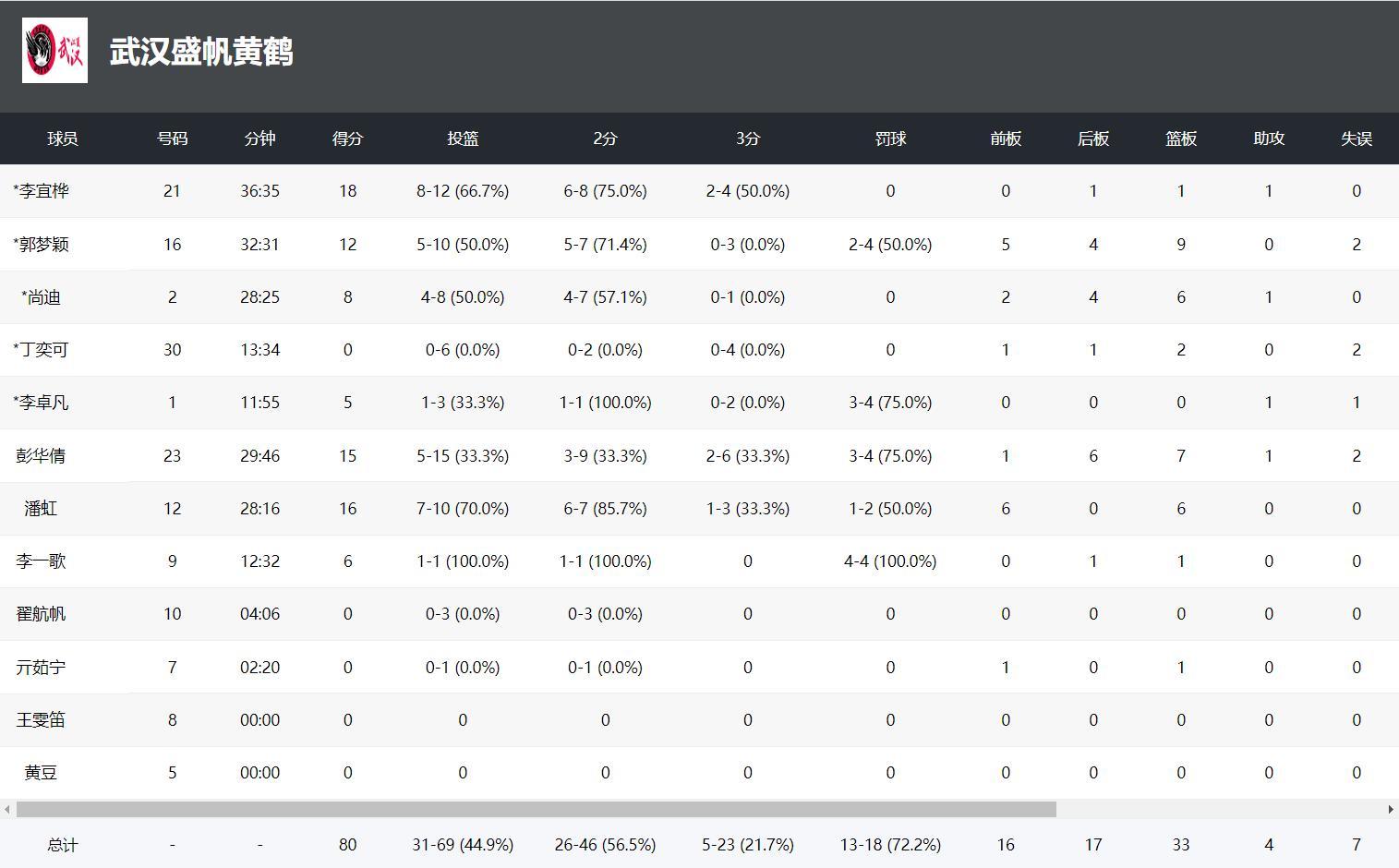1399x868 pixels.
Task: Click the right scrollbar arrow
Action: tap(1391, 810)
